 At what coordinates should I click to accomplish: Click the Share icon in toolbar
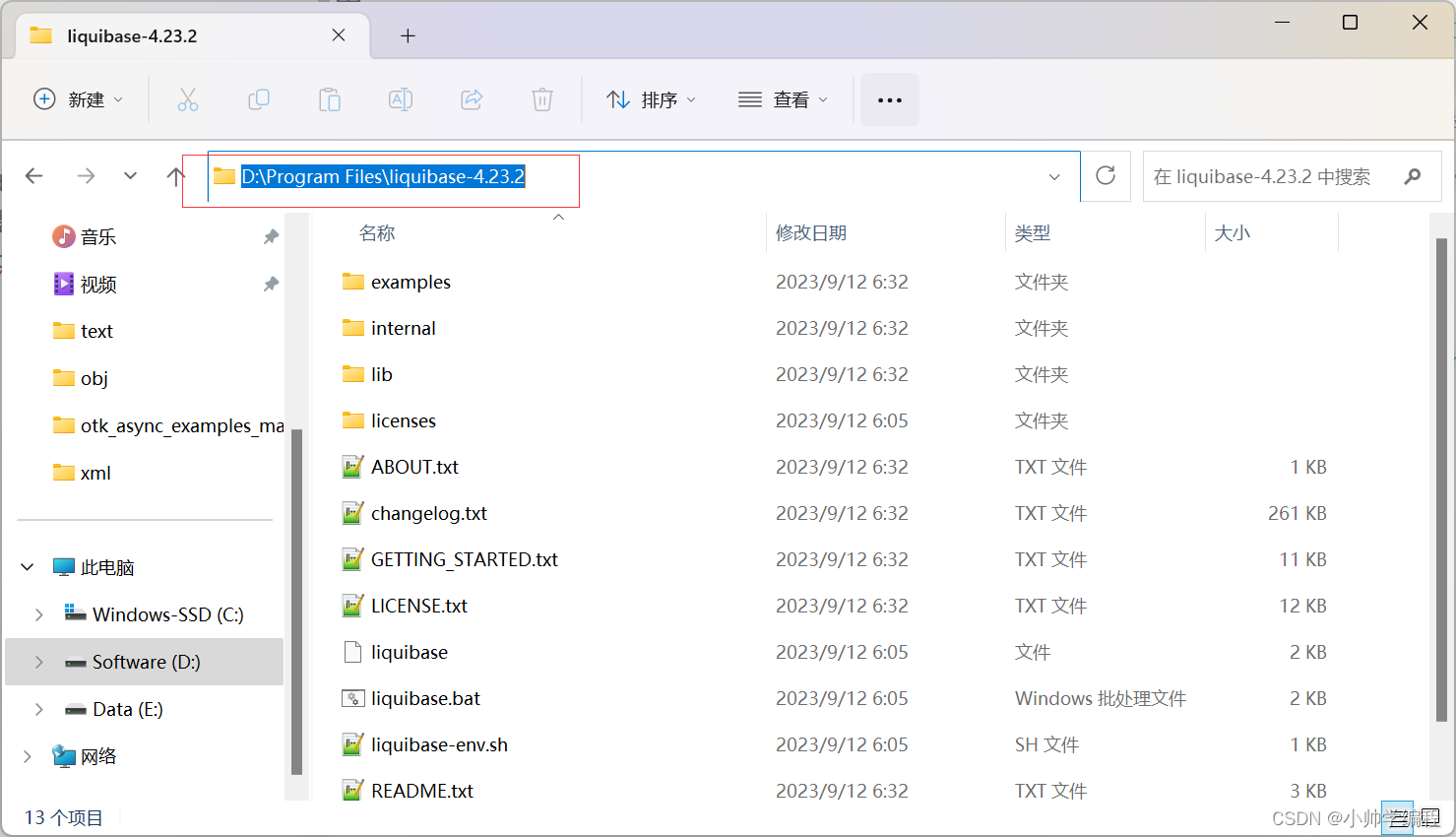click(472, 99)
